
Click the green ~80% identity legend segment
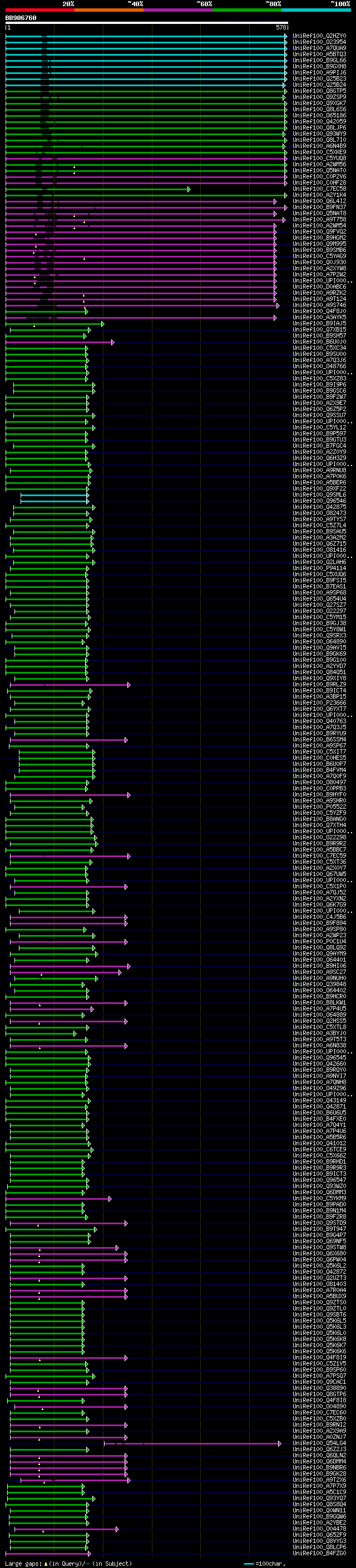(247, 10)
